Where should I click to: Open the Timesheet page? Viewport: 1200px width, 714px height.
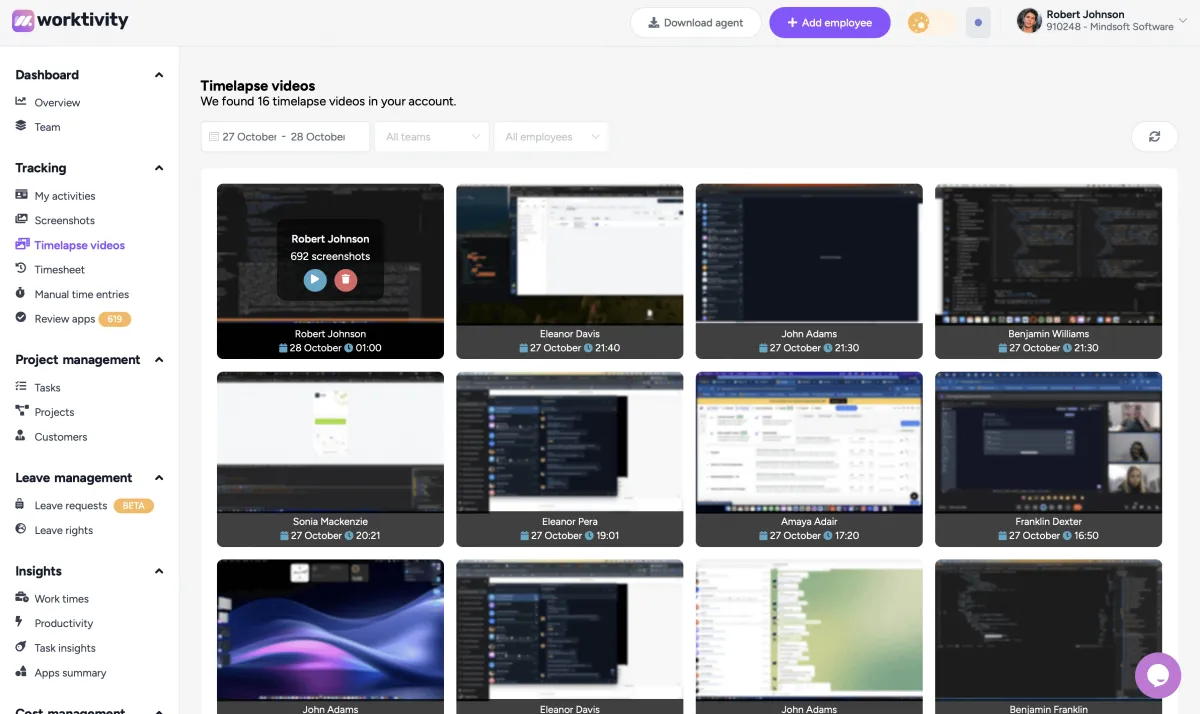(x=60, y=270)
